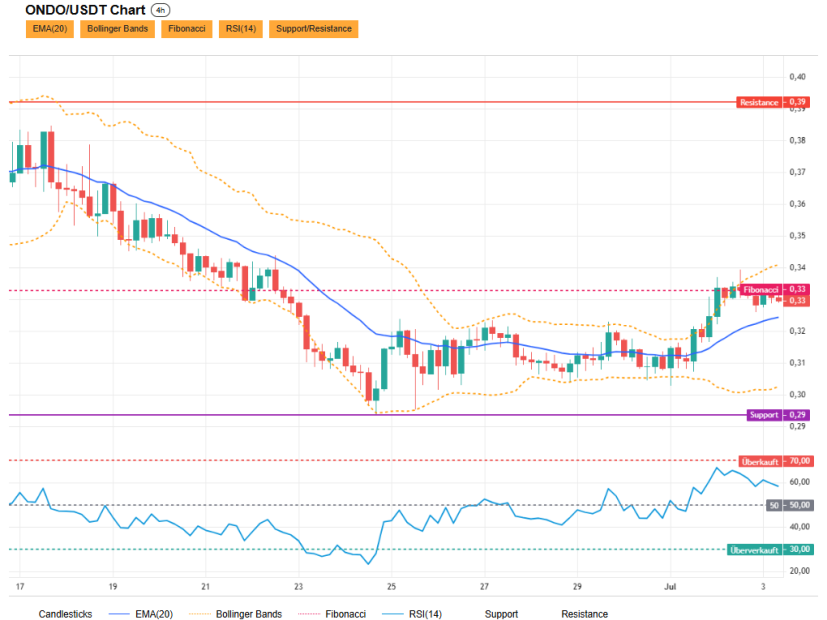Click the 0,30 price axis value

[x=797, y=394]
